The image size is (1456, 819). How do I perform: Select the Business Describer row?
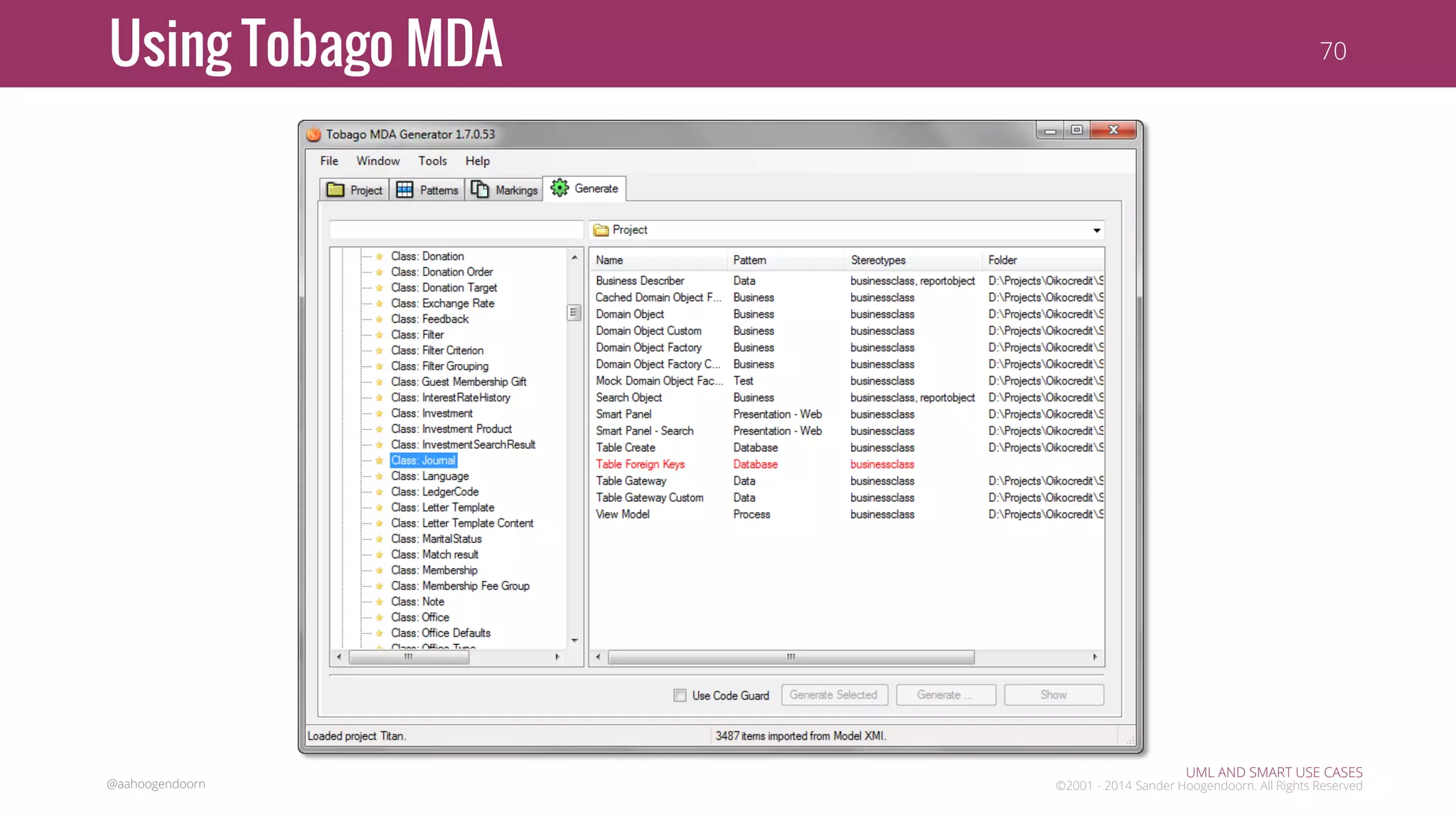(x=846, y=281)
